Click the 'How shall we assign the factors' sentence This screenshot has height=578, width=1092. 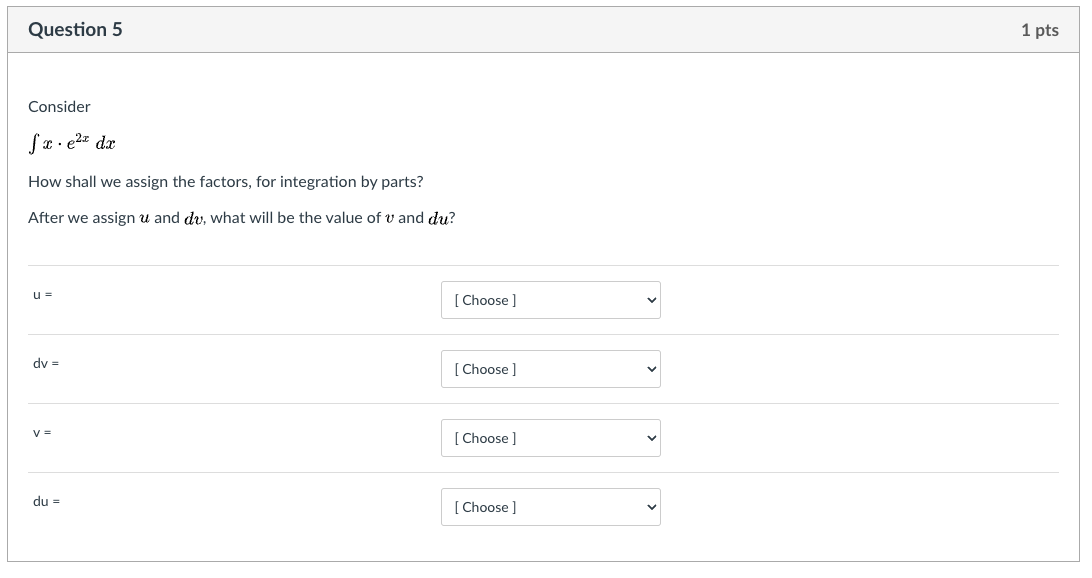click(x=225, y=182)
